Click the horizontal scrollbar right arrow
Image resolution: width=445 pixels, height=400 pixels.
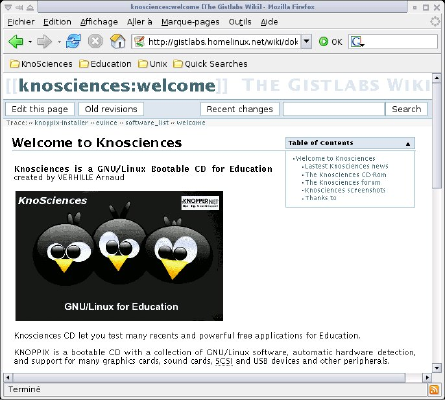(427, 378)
